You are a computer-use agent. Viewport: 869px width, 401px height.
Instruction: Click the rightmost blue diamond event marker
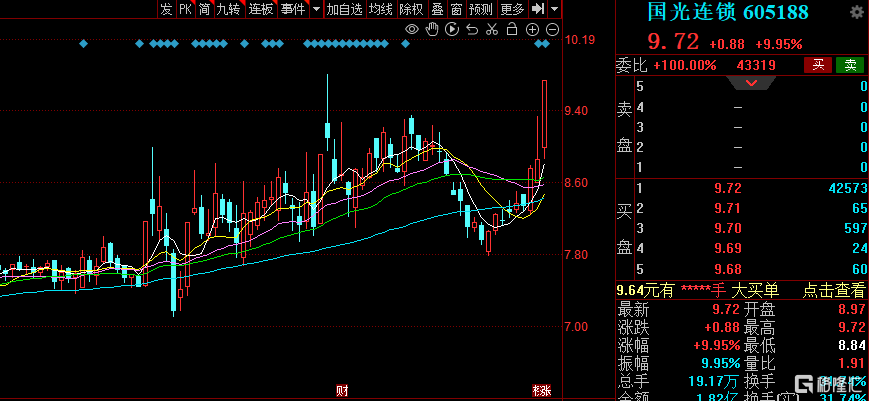[546, 43]
